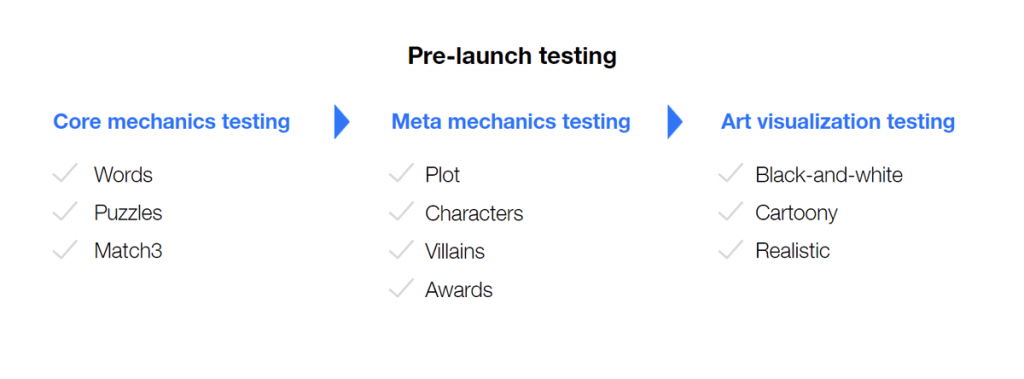The width and height of the screenshot is (1024, 379).
Task: Select the checkmark beside Match3
Action: 65,250
